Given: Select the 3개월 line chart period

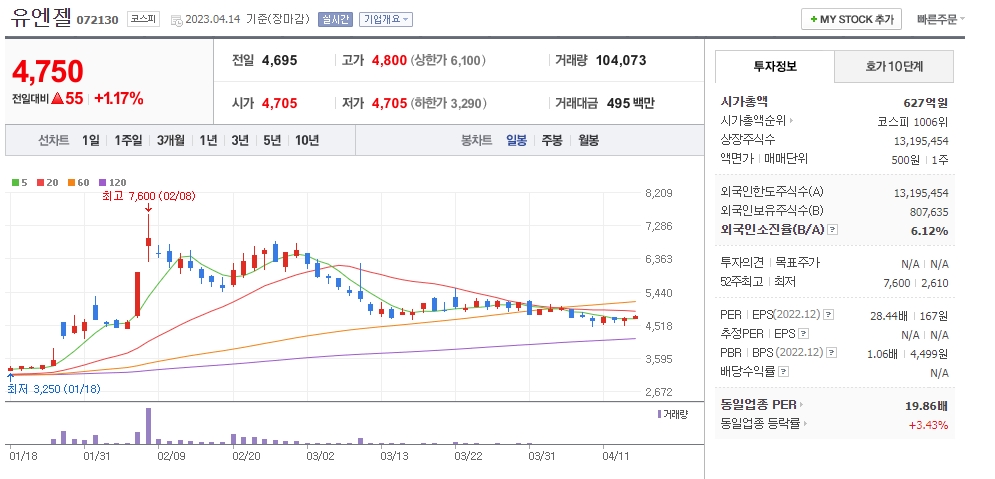Looking at the screenshot, I should tap(171, 140).
